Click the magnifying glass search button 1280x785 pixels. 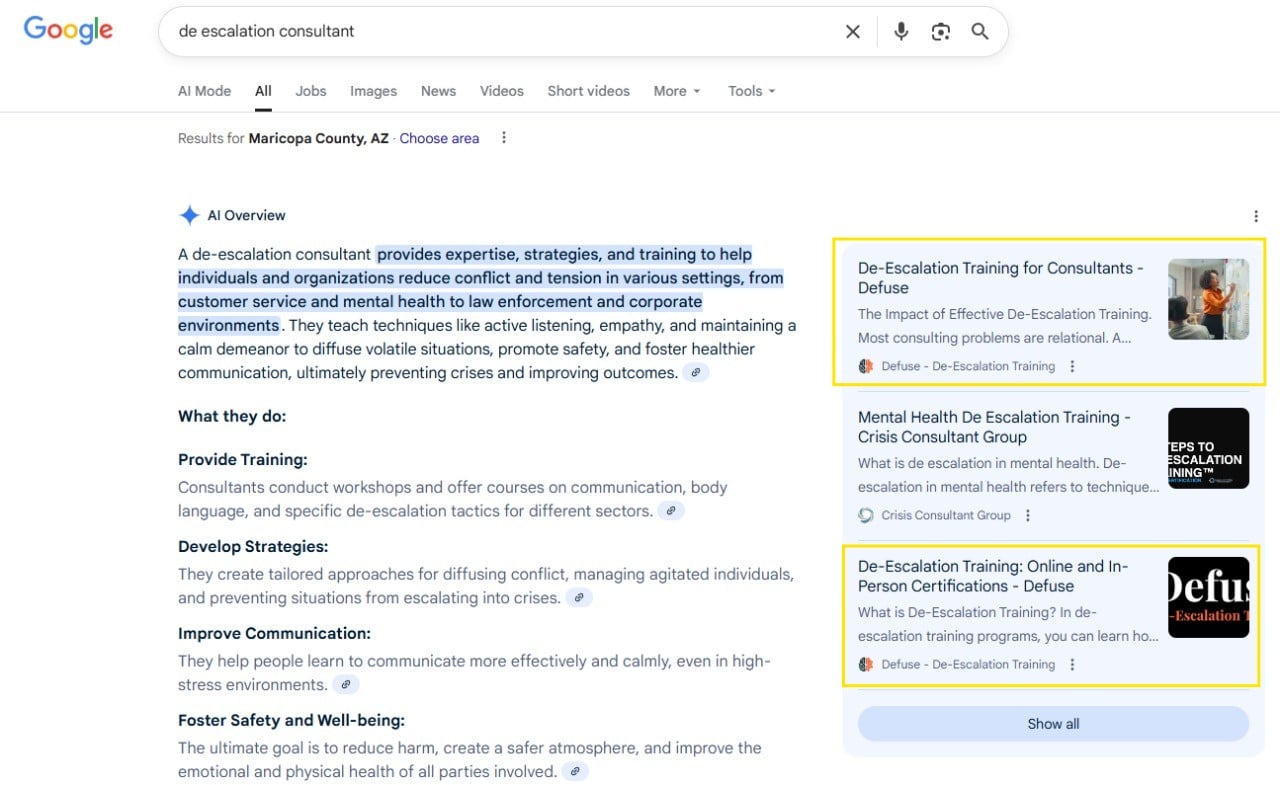980,32
